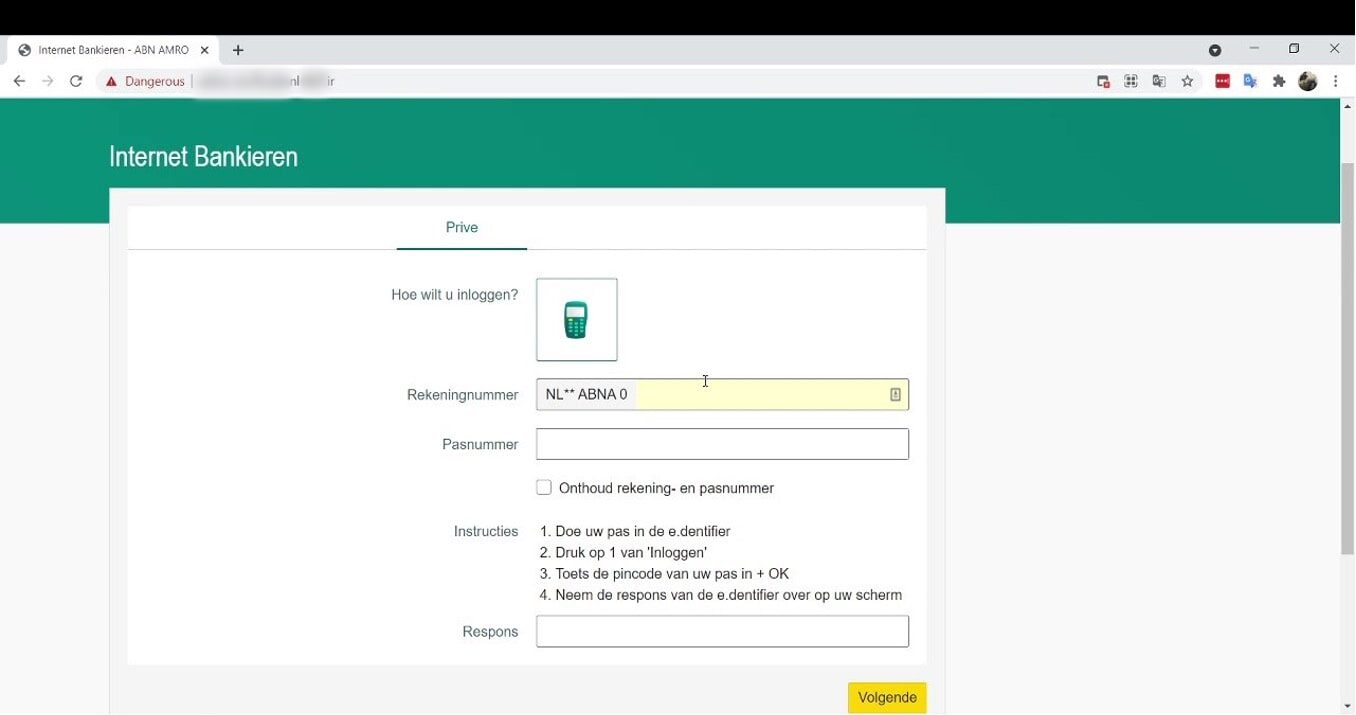Screen dimensions: 1356x715
Task: Click the red Dangerous warning triangle
Action: click(x=111, y=82)
